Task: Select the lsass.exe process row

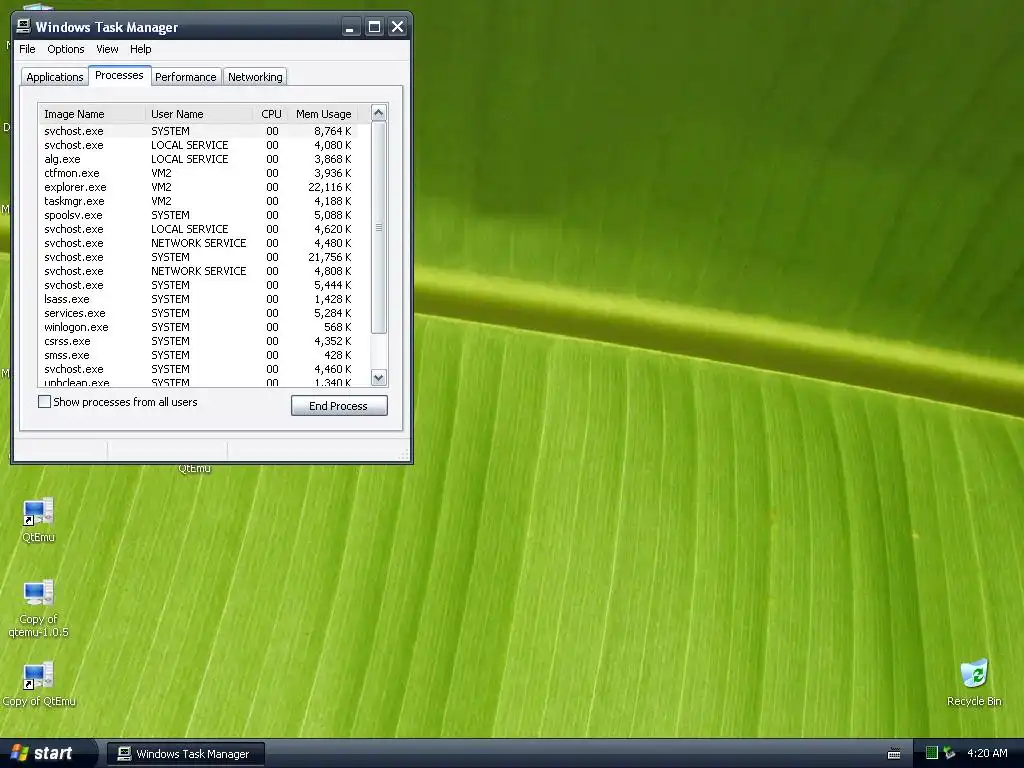Action: pos(198,299)
